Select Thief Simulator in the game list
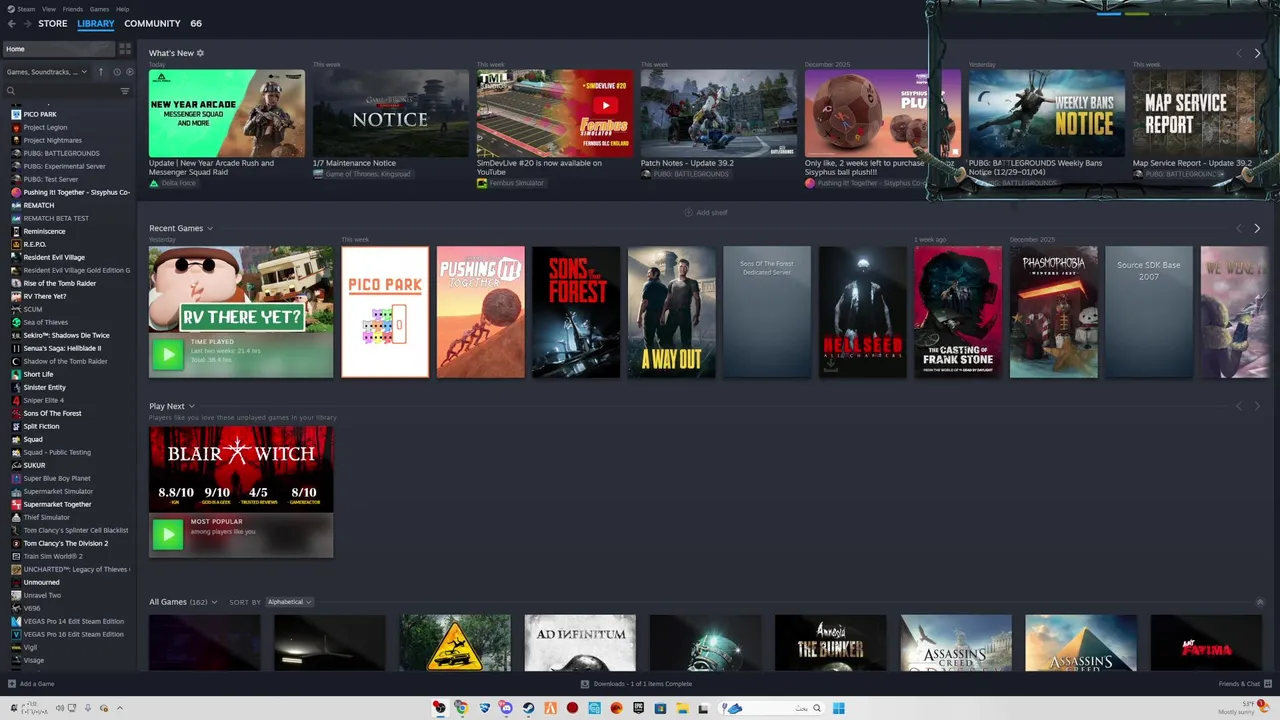Screen dimensions: 1280x720 point(47,517)
